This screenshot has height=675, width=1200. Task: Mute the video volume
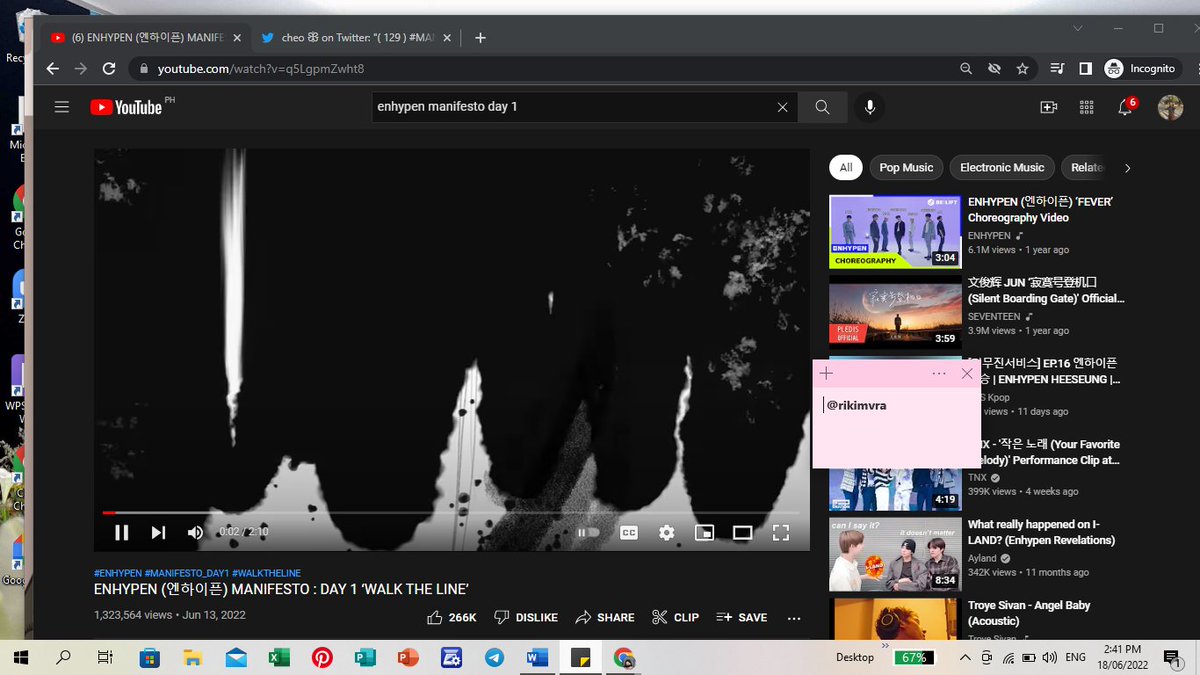click(195, 532)
